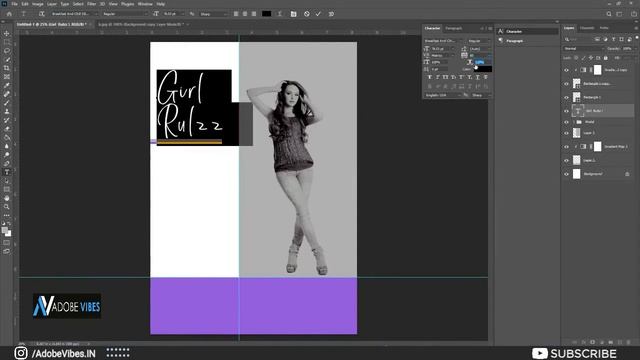The width and height of the screenshot is (640, 360).
Task: Select the Move tool
Action: click(7, 33)
